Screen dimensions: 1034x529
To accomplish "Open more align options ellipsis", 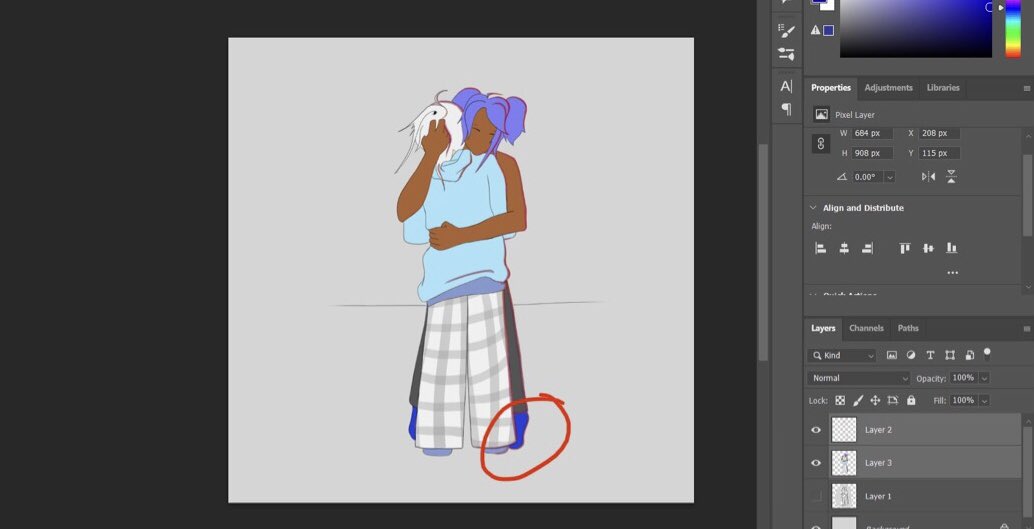I will (x=952, y=272).
